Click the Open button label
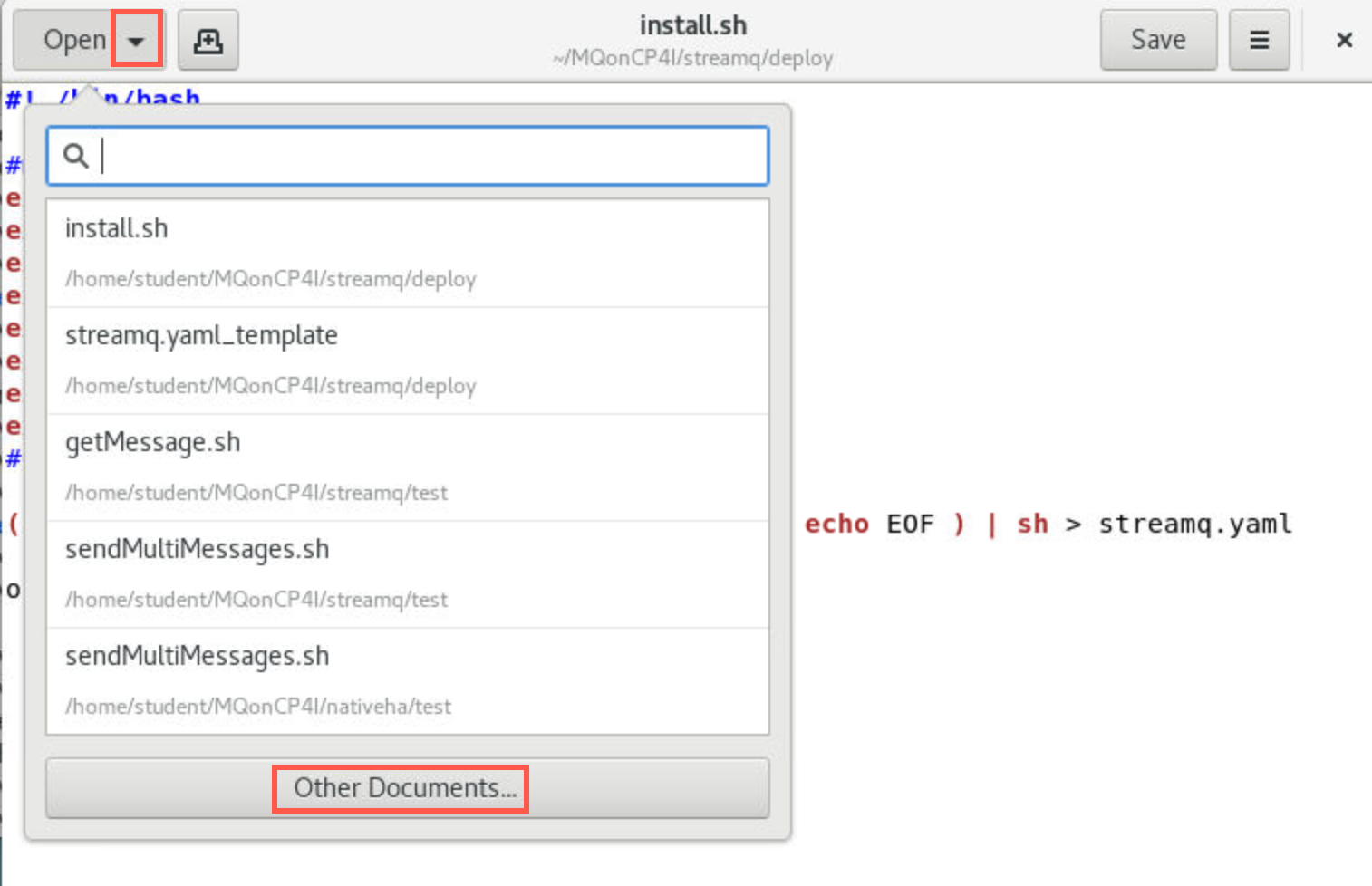The image size is (1372, 886). 75,40
